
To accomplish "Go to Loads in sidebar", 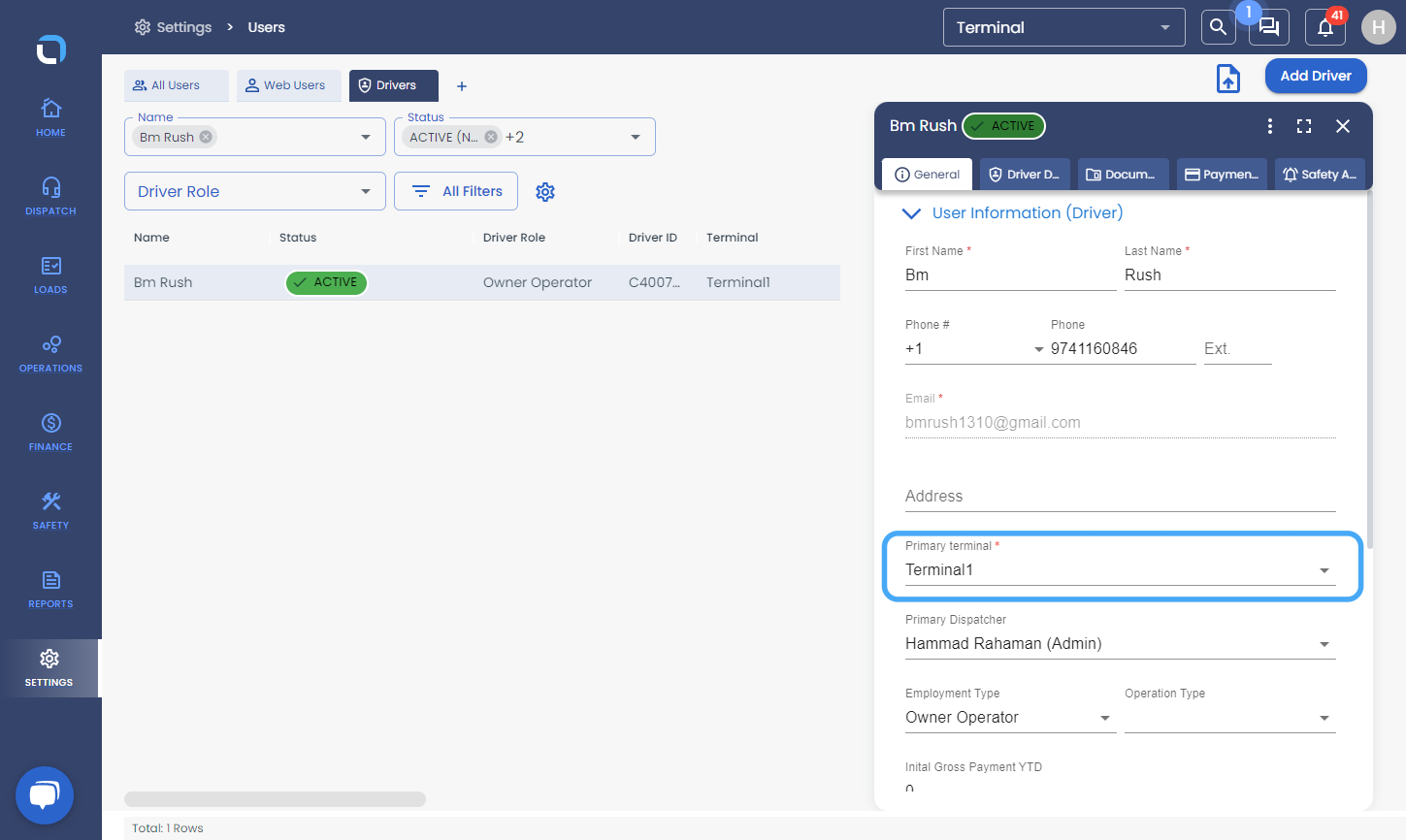I will click(50, 275).
